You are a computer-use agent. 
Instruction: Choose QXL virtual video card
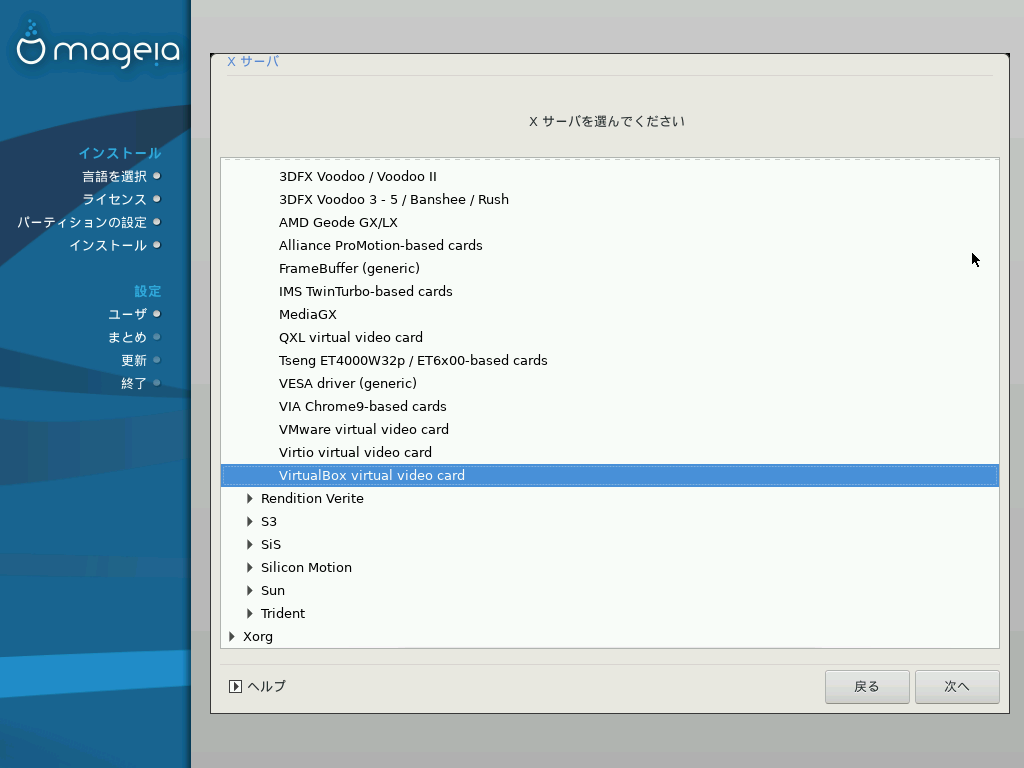(610, 337)
